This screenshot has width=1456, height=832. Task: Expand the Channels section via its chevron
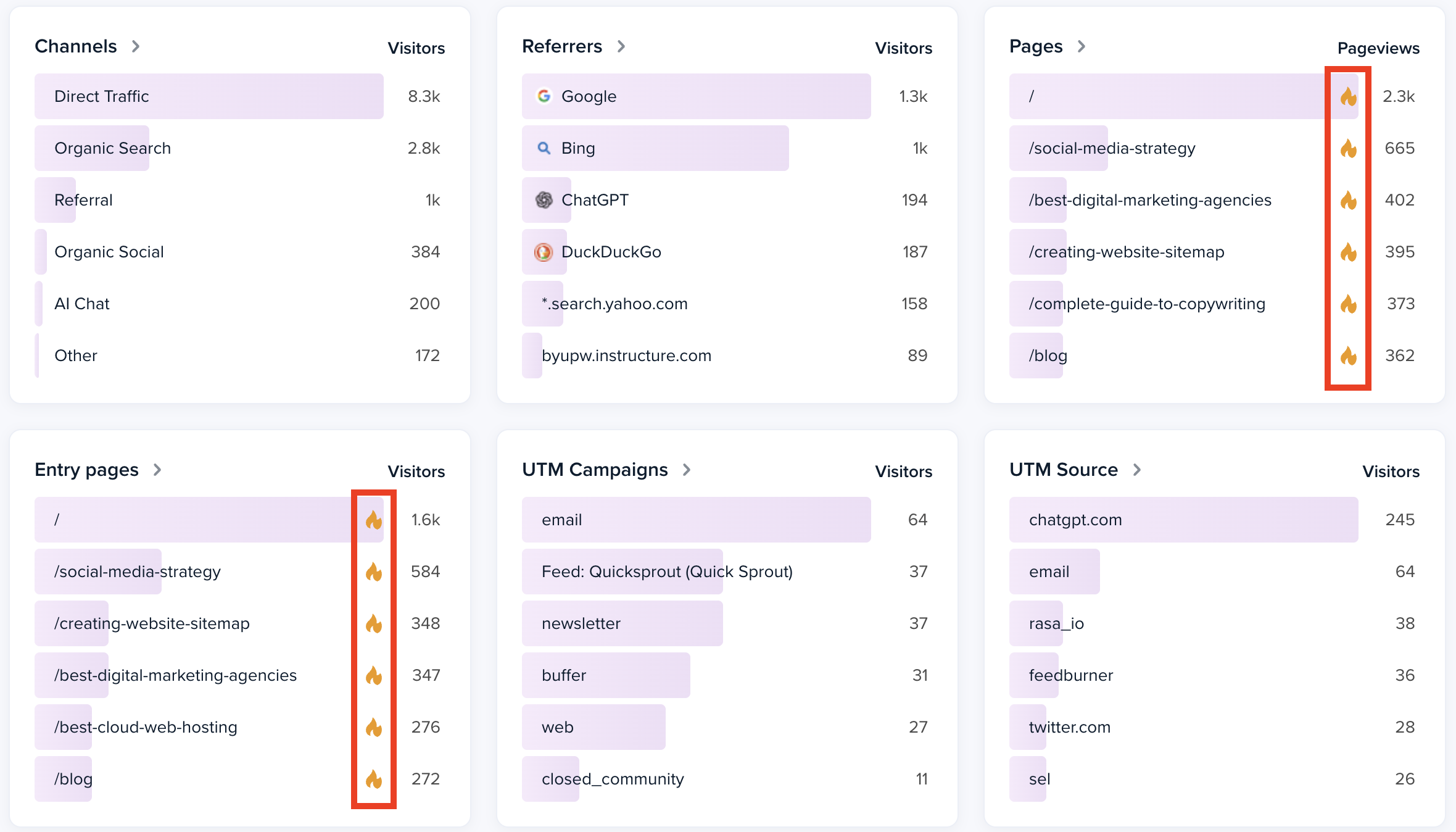coord(136,46)
